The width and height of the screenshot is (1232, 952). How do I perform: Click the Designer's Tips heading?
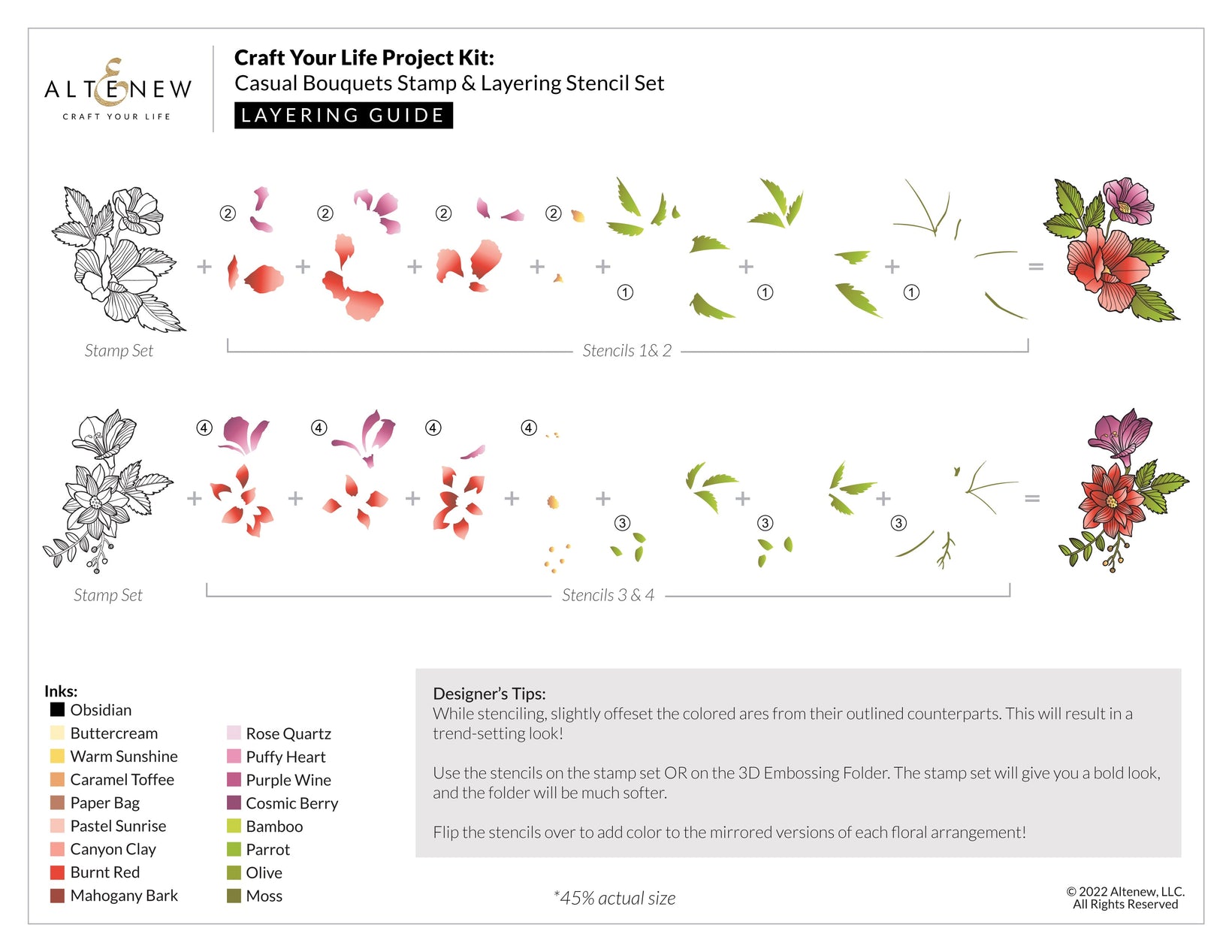(489, 694)
